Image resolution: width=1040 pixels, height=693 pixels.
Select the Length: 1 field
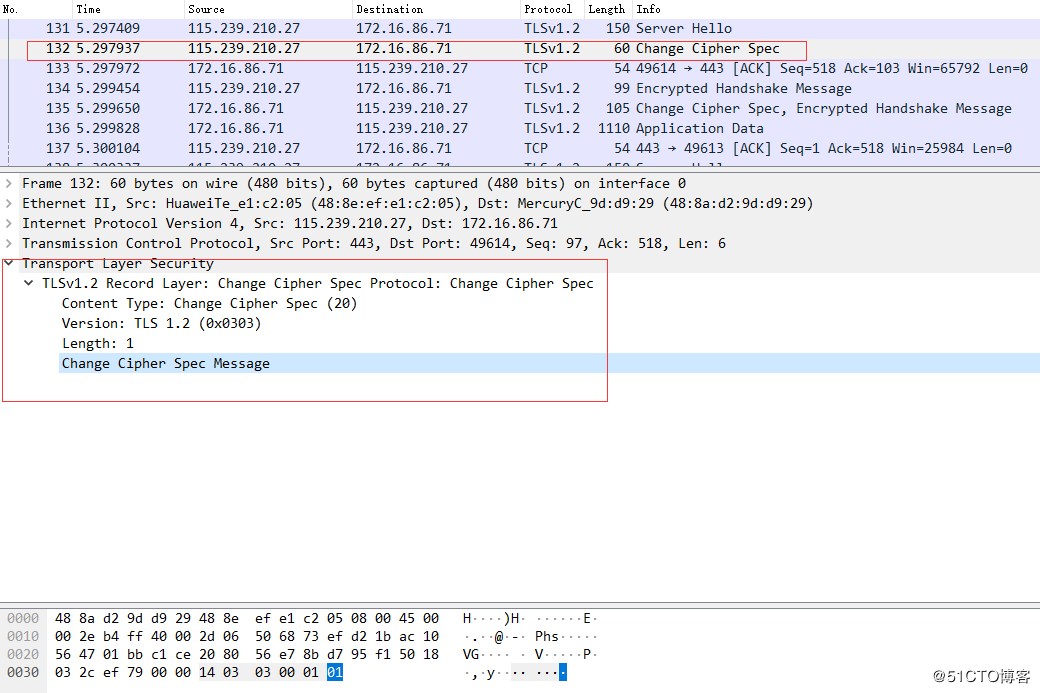point(97,344)
